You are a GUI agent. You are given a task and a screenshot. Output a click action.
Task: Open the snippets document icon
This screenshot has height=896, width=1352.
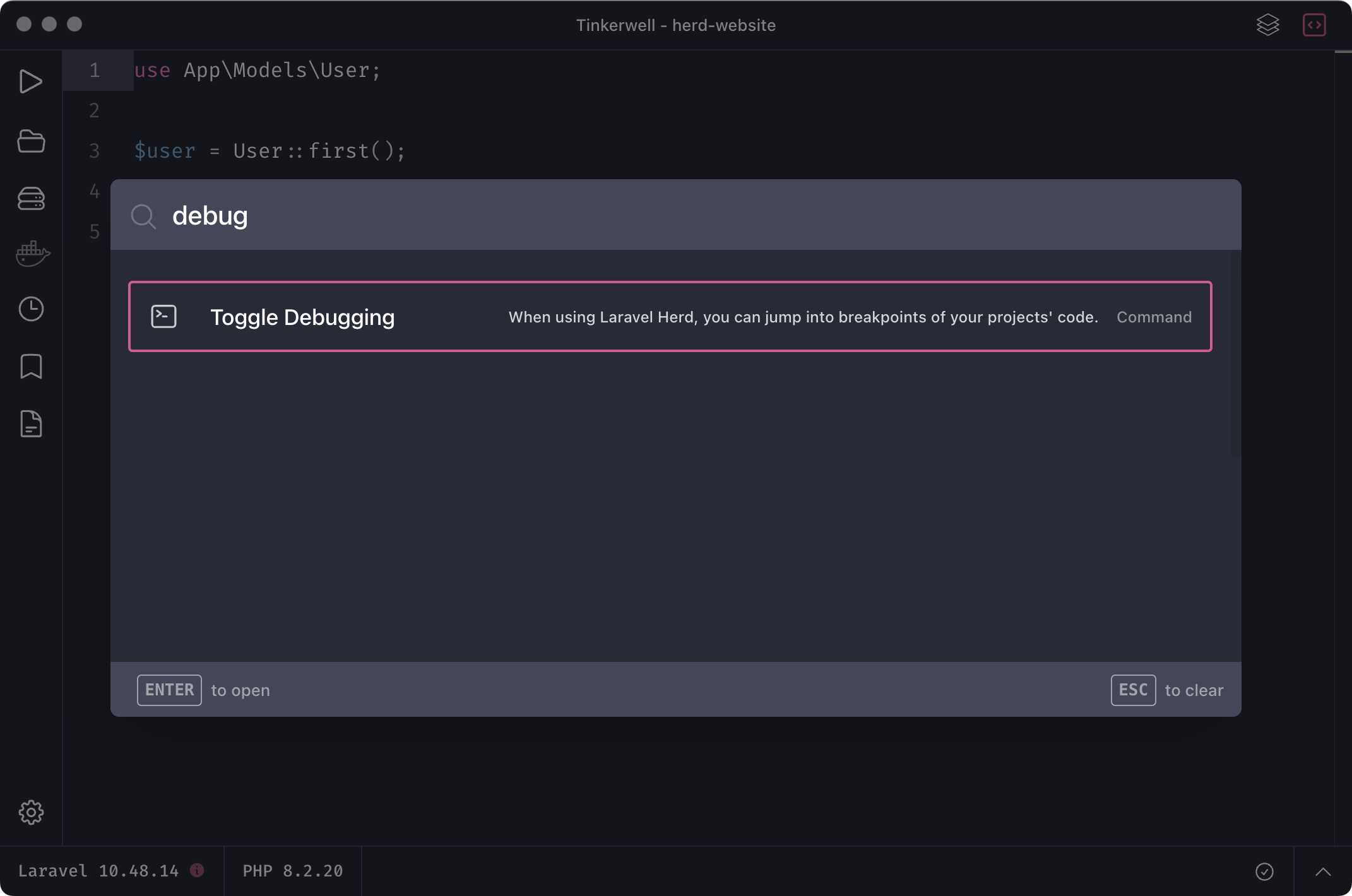tap(31, 423)
